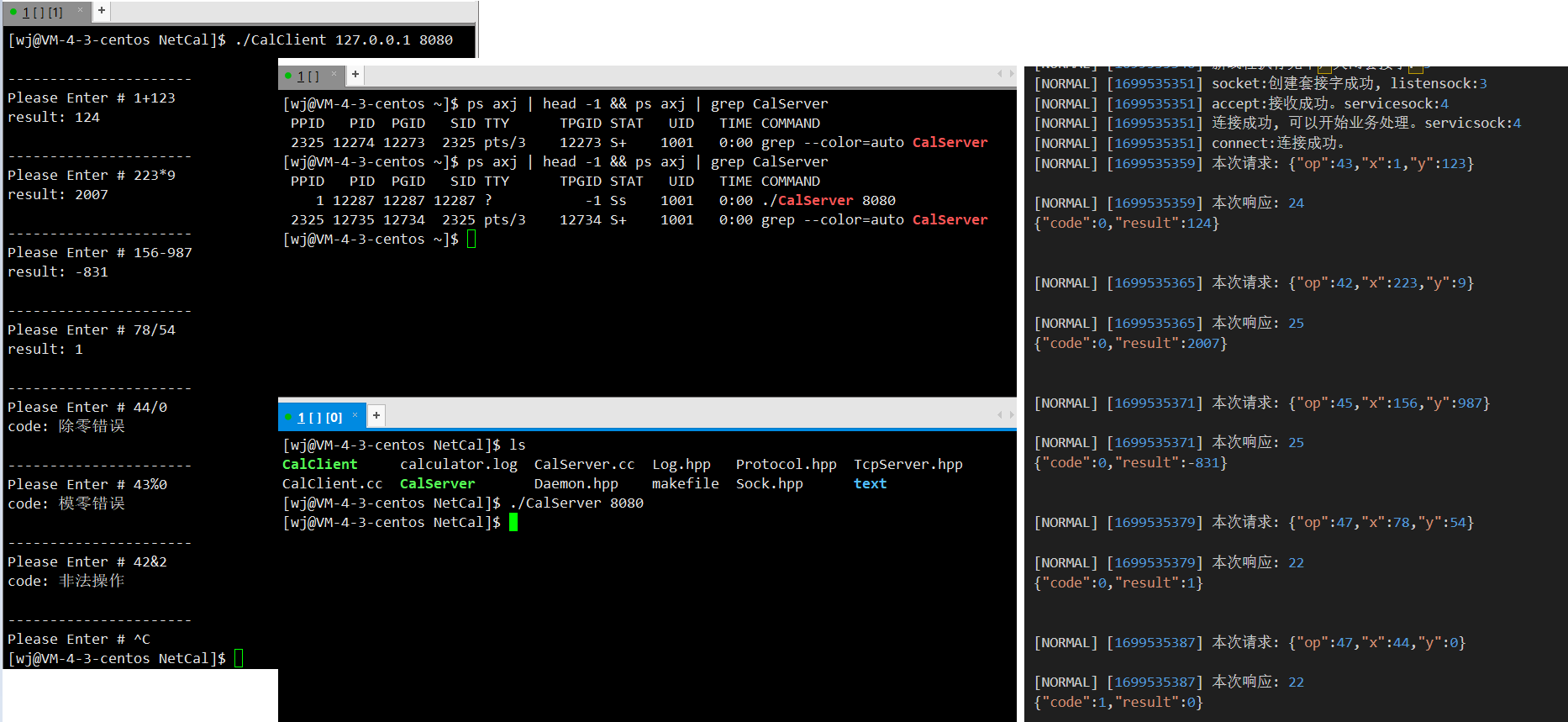Viewport: 1568px width, 722px height.
Task: Click 'Log.hpp' in the ls output
Action: pos(681,465)
